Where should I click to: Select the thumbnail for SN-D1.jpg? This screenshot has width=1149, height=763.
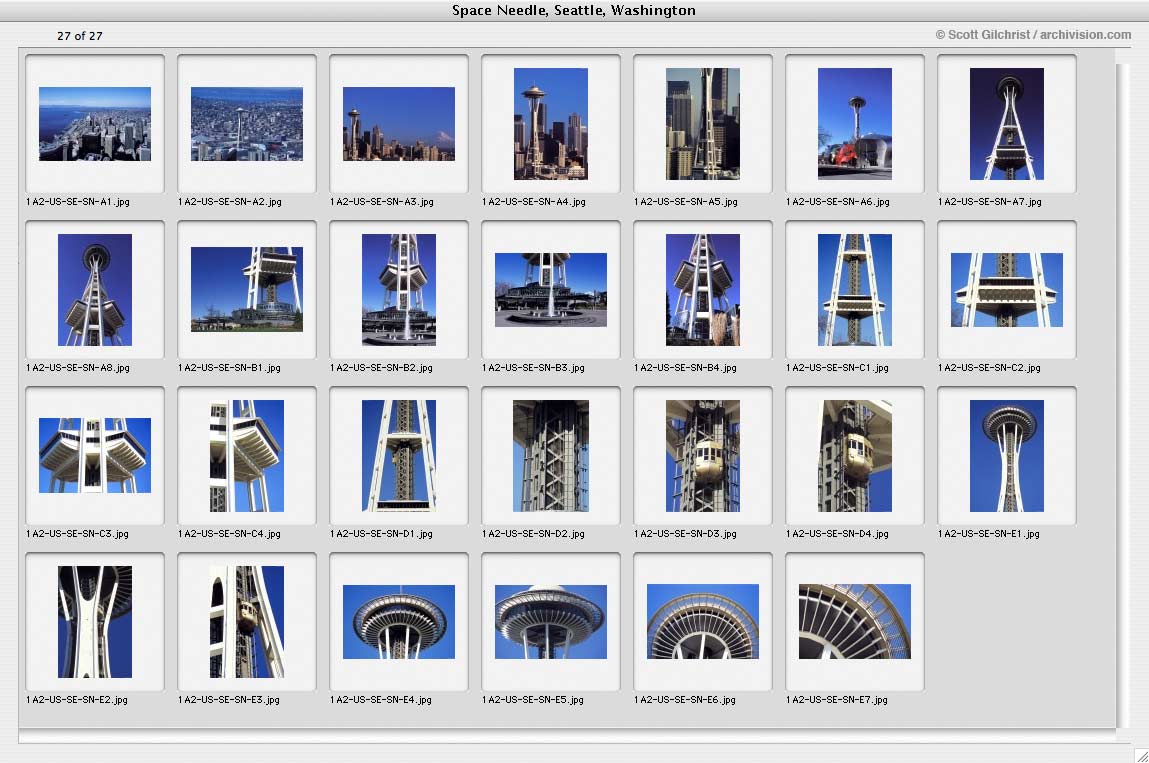click(399, 456)
